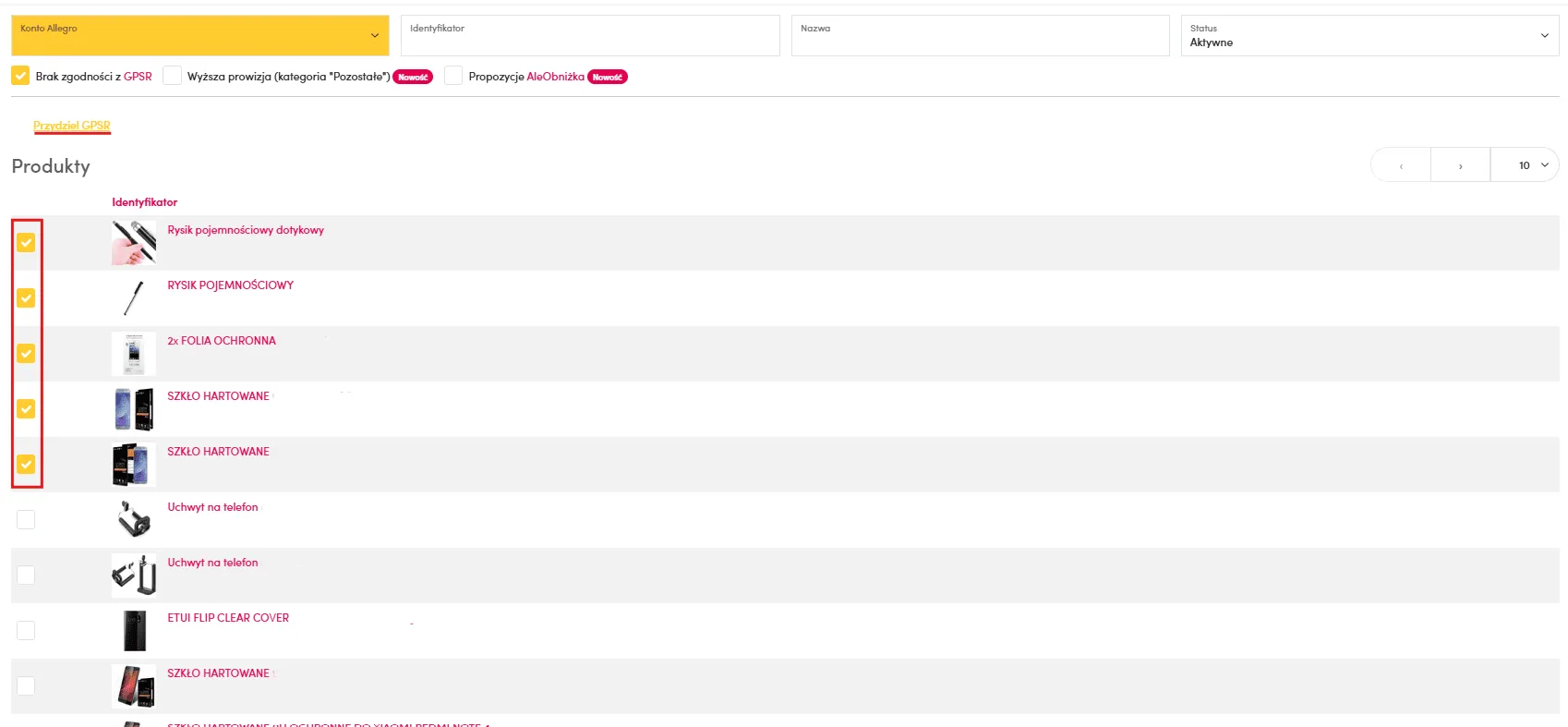Screen dimensions: 1568x727
Task: Click the Nazwa filter input field
Action: pos(980,37)
